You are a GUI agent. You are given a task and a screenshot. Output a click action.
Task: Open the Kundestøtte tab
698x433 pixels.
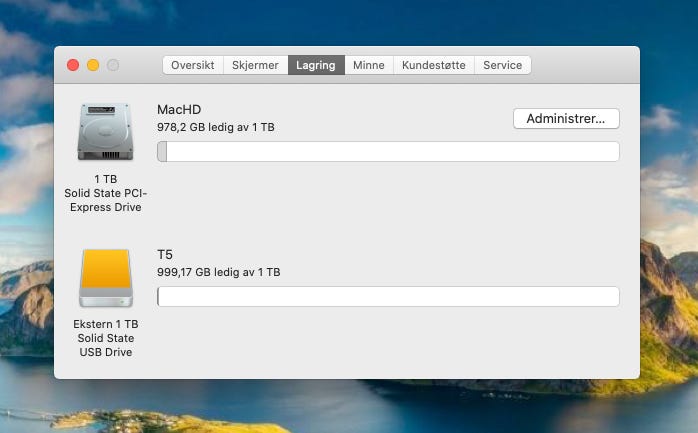(434, 65)
